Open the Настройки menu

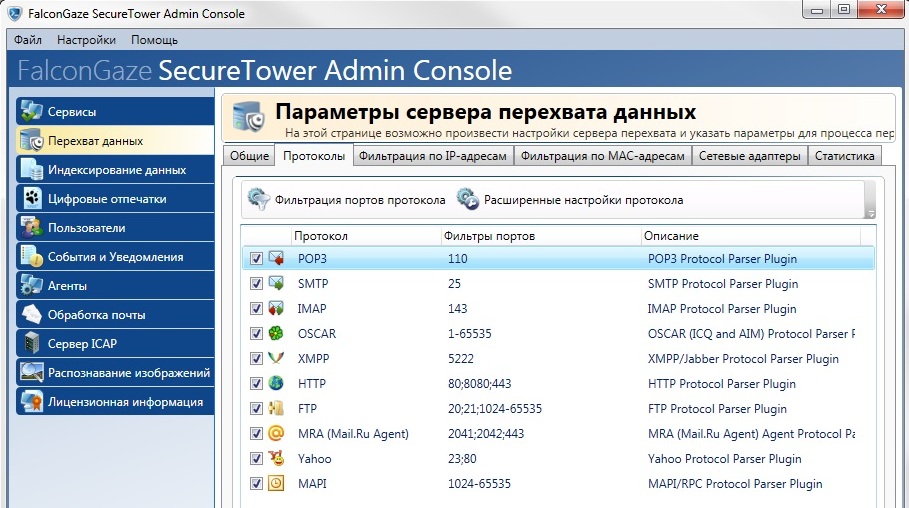86,40
